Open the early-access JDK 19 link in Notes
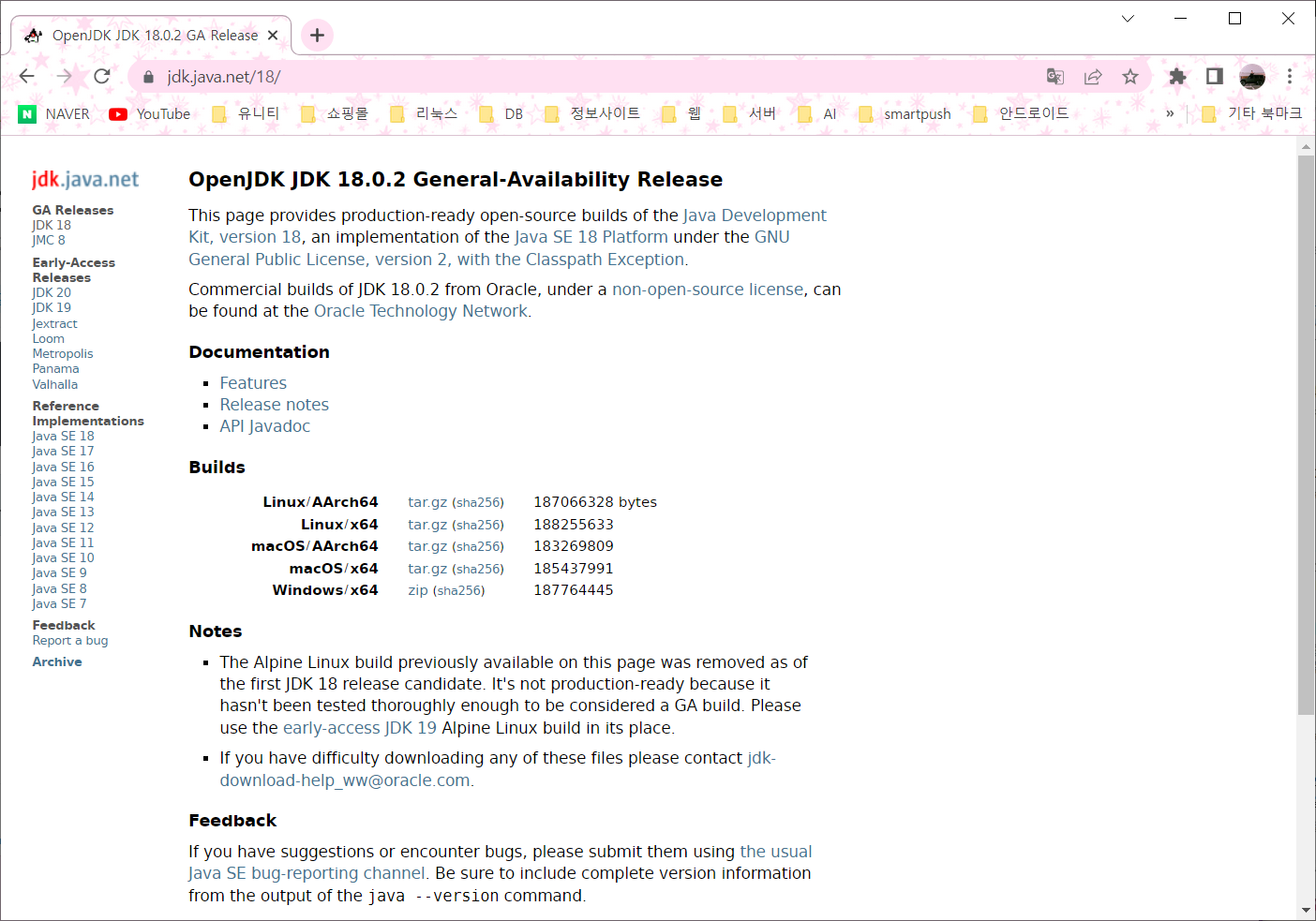The image size is (1316, 921). 360,728
